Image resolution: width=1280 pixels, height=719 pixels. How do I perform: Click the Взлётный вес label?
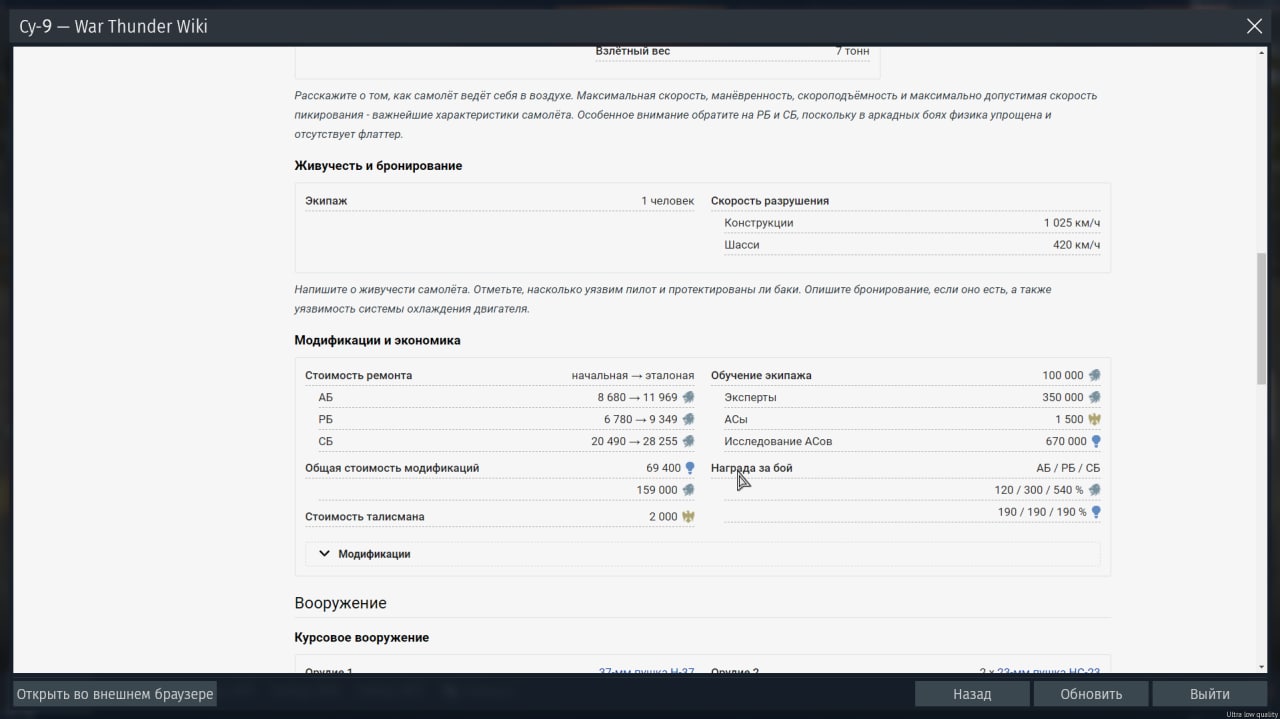coord(633,51)
